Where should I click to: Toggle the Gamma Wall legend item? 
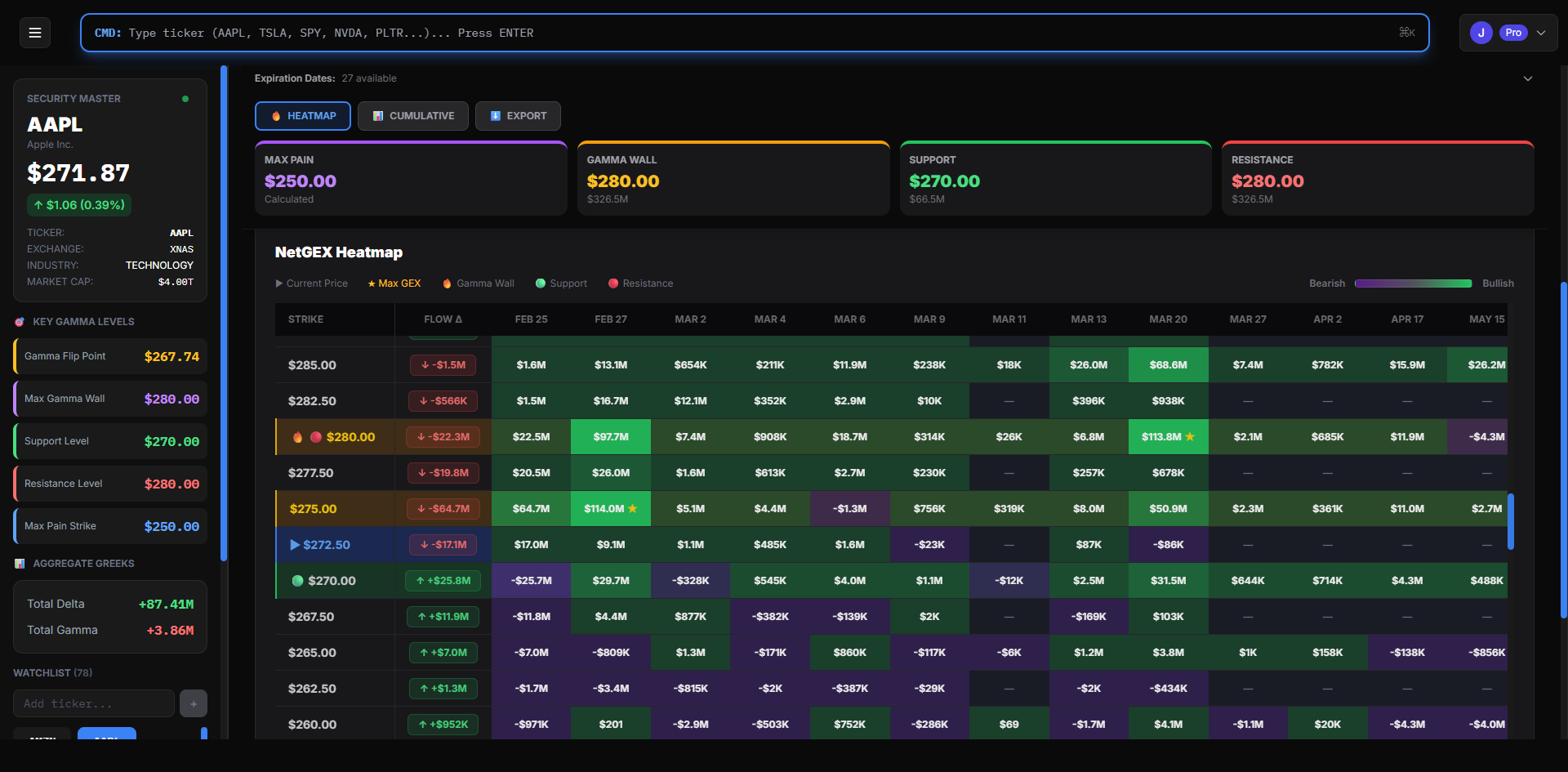[x=479, y=283]
